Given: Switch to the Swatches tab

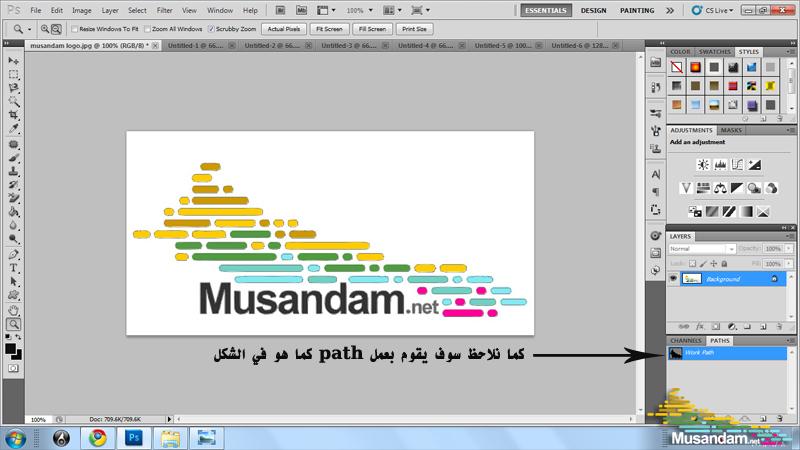Looking at the screenshot, I should pyautogui.click(x=714, y=52).
